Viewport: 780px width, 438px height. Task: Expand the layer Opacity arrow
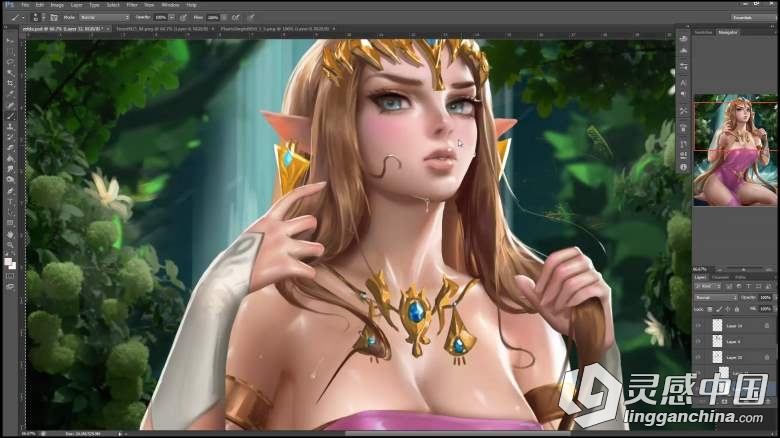[776, 298]
